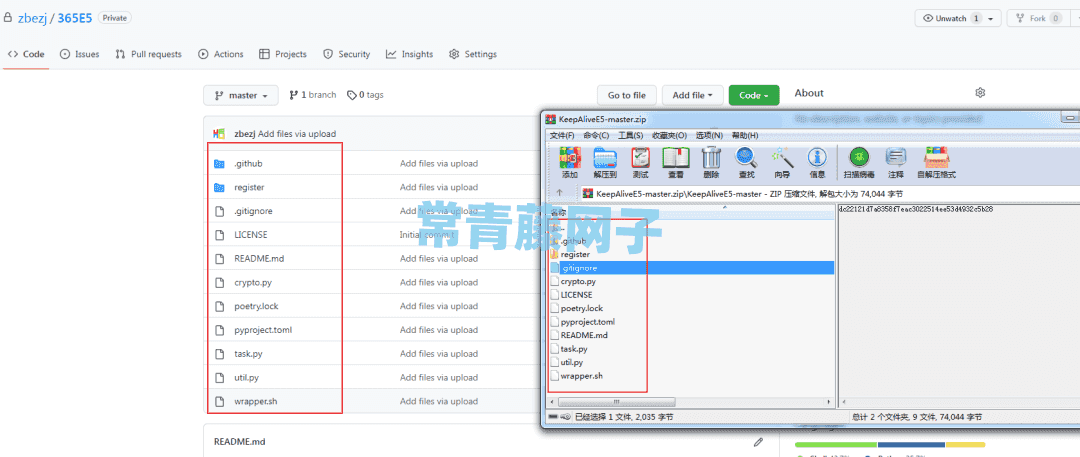The width and height of the screenshot is (1080, 457).
Task: Edit README.md using the pencil icon
Action: [758, 442]
